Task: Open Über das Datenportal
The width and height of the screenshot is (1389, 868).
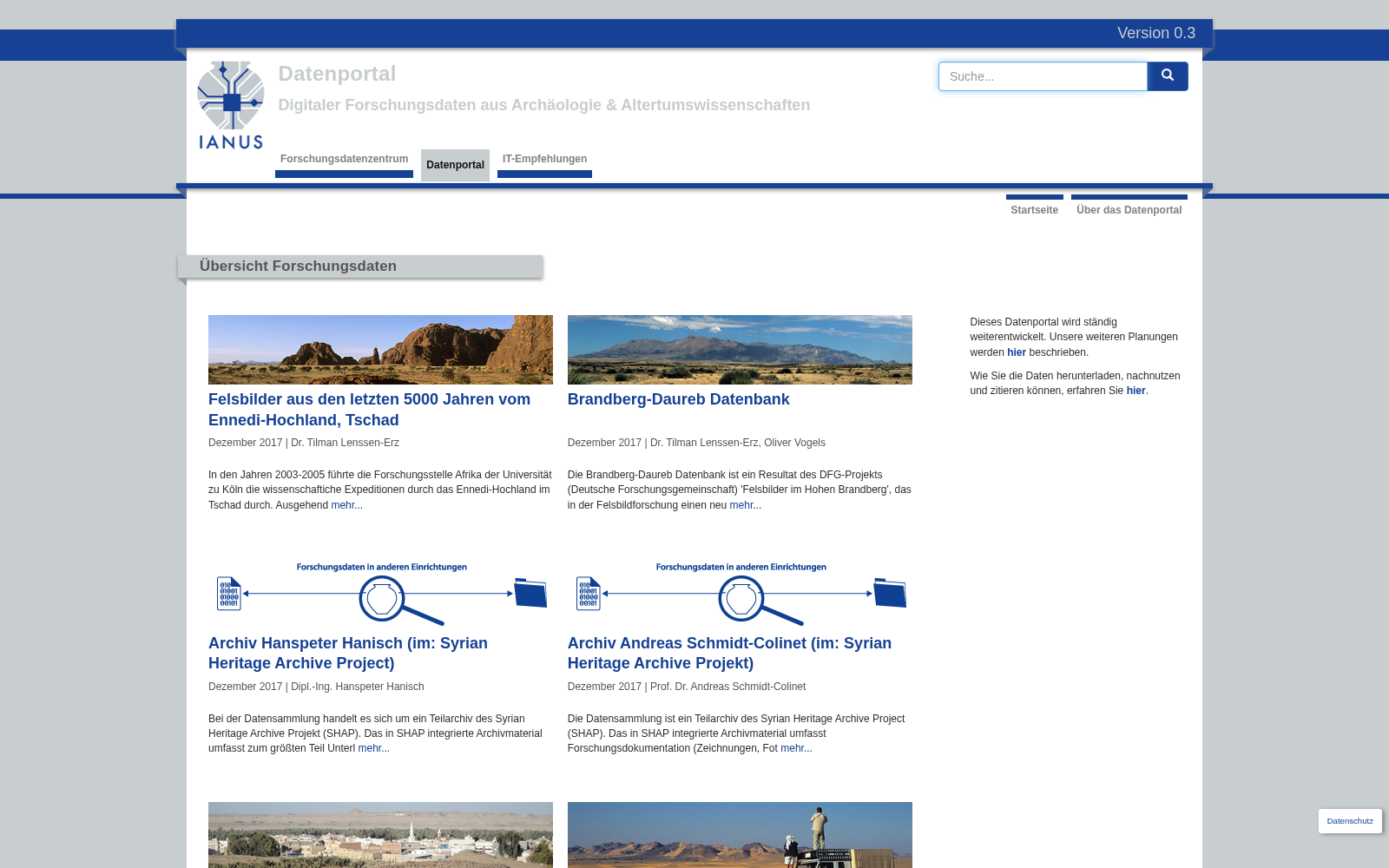Action: point(1129,209)
